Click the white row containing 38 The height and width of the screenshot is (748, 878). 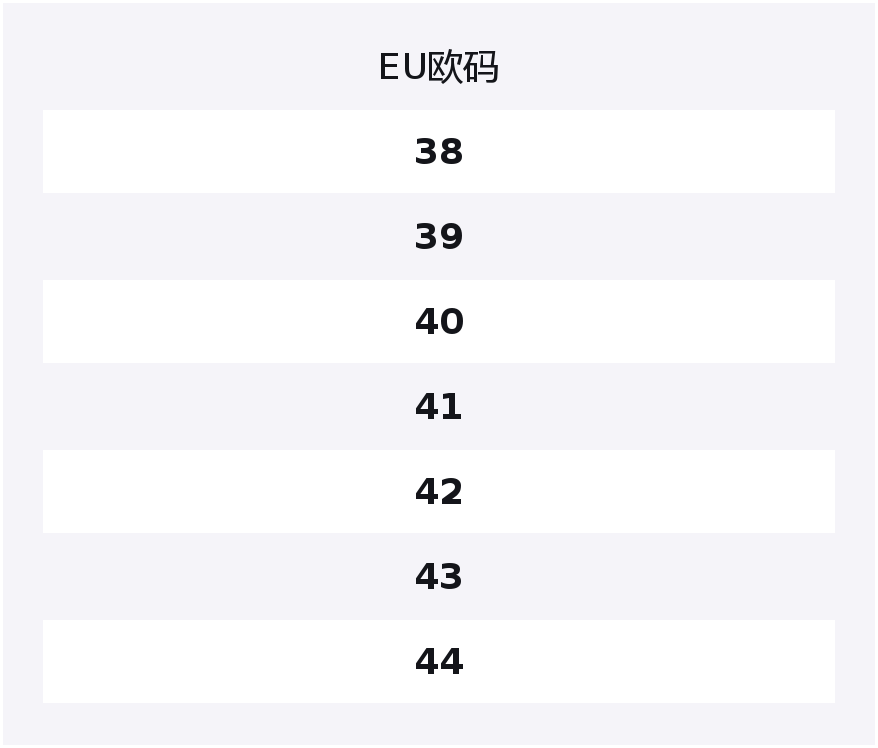pos(439,152)
